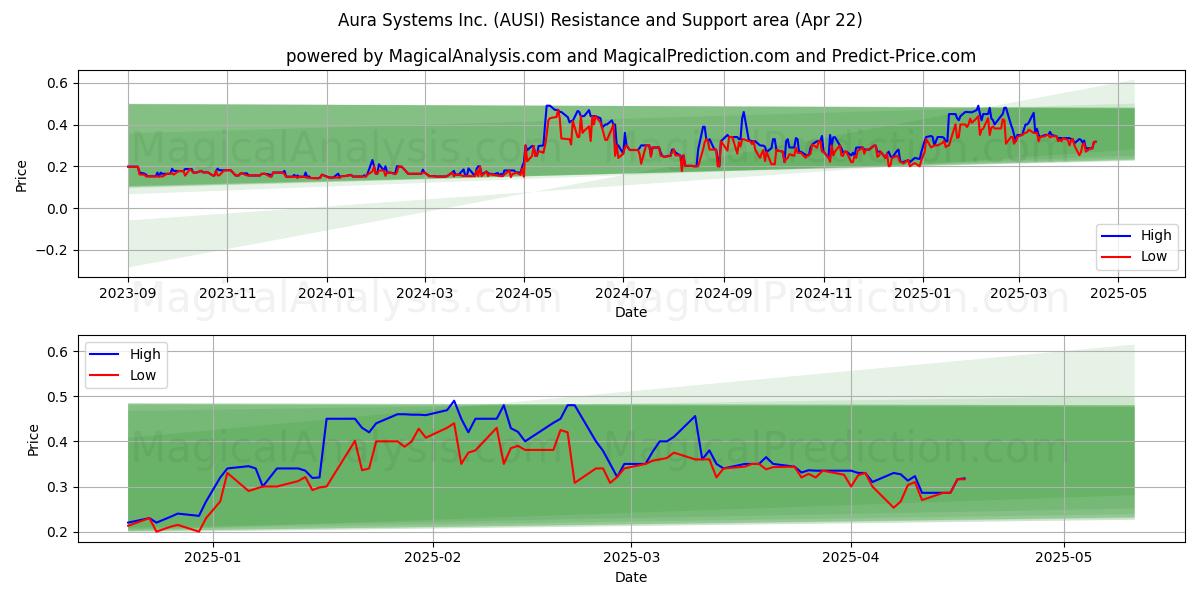Click the upper chart 'Price' y-axis label
The width and height of the screenshot is (1200, 600).
tap(22, 174)
